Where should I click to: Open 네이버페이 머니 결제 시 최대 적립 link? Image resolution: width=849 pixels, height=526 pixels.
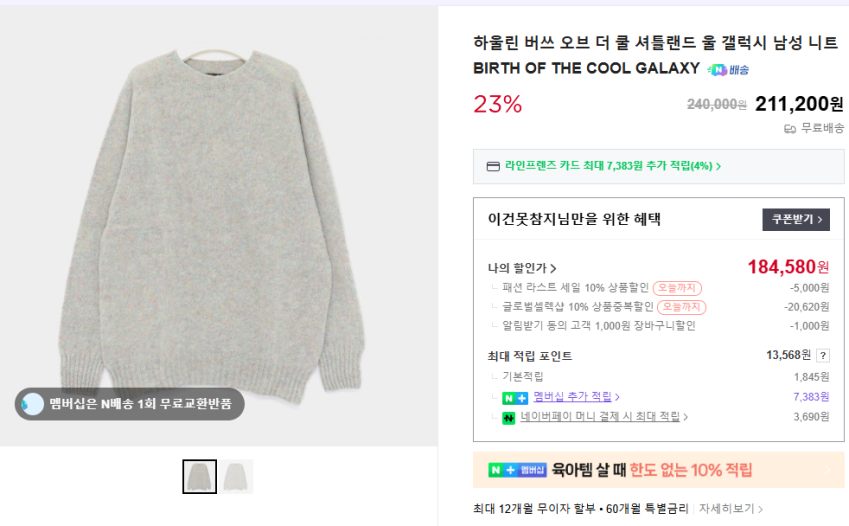604,417
